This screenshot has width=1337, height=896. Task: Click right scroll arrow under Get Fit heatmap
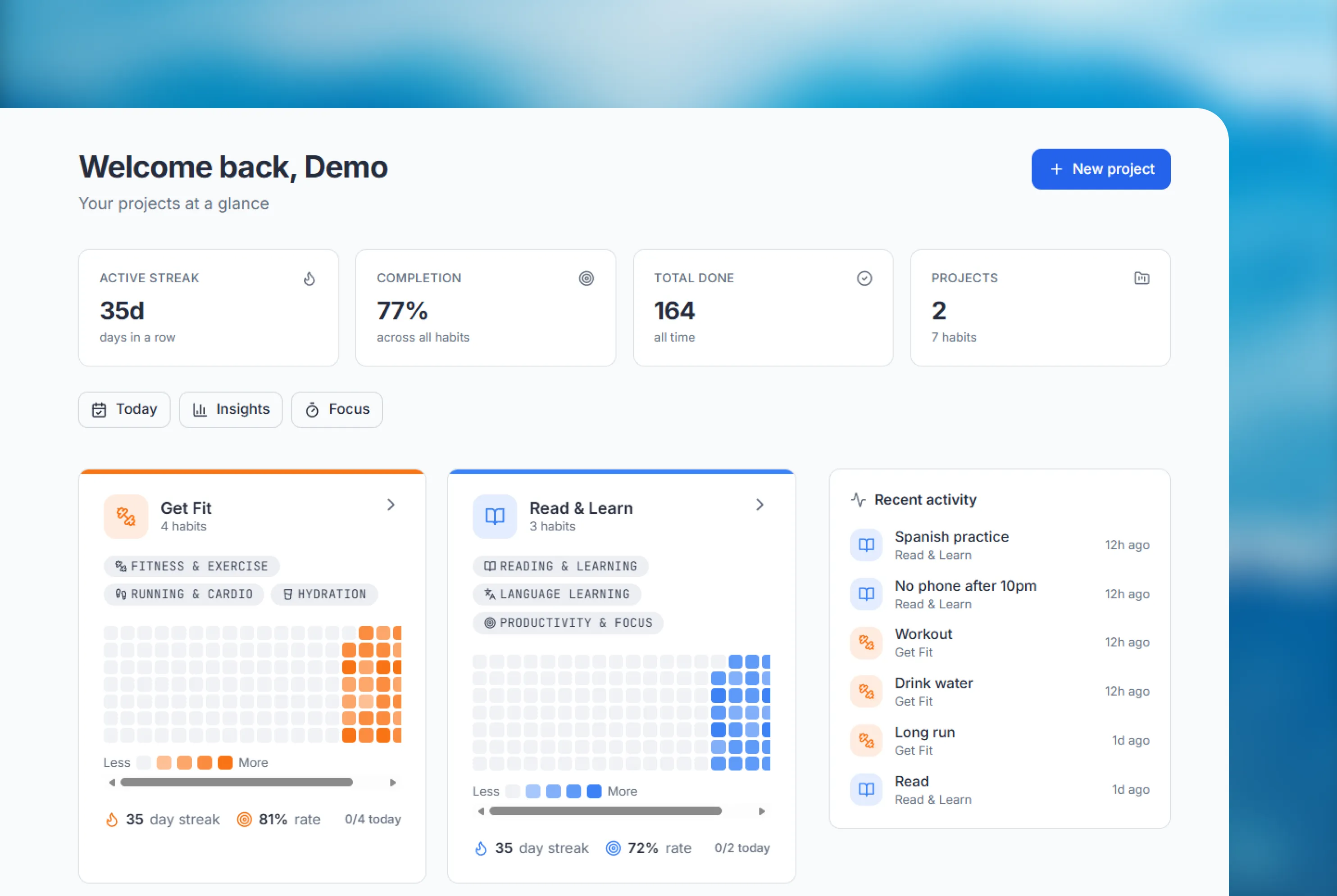click(393, 782)
